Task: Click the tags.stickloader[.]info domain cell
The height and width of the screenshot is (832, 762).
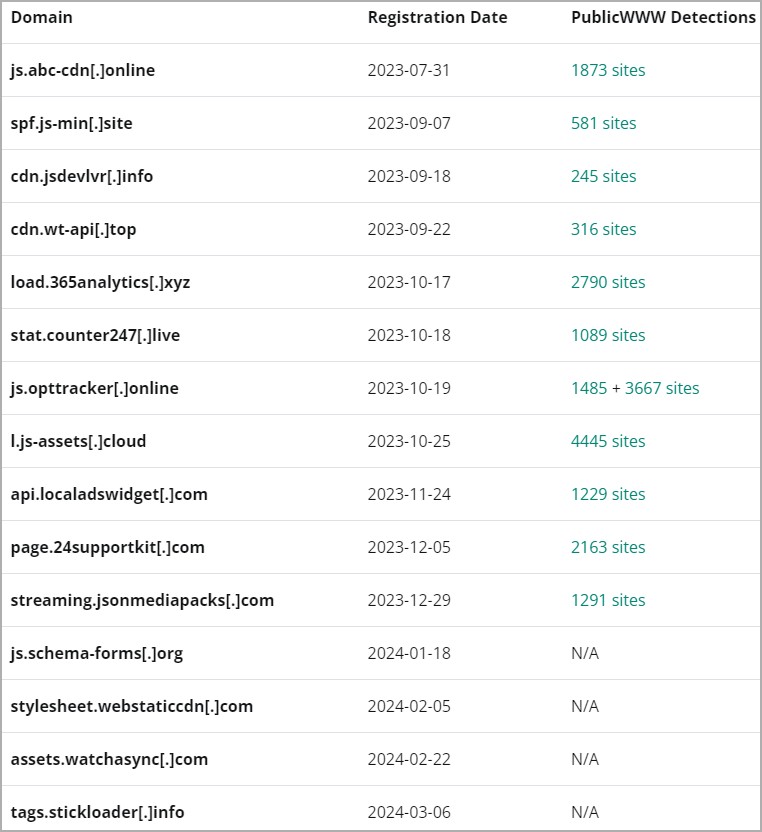Action: (97, 812)
